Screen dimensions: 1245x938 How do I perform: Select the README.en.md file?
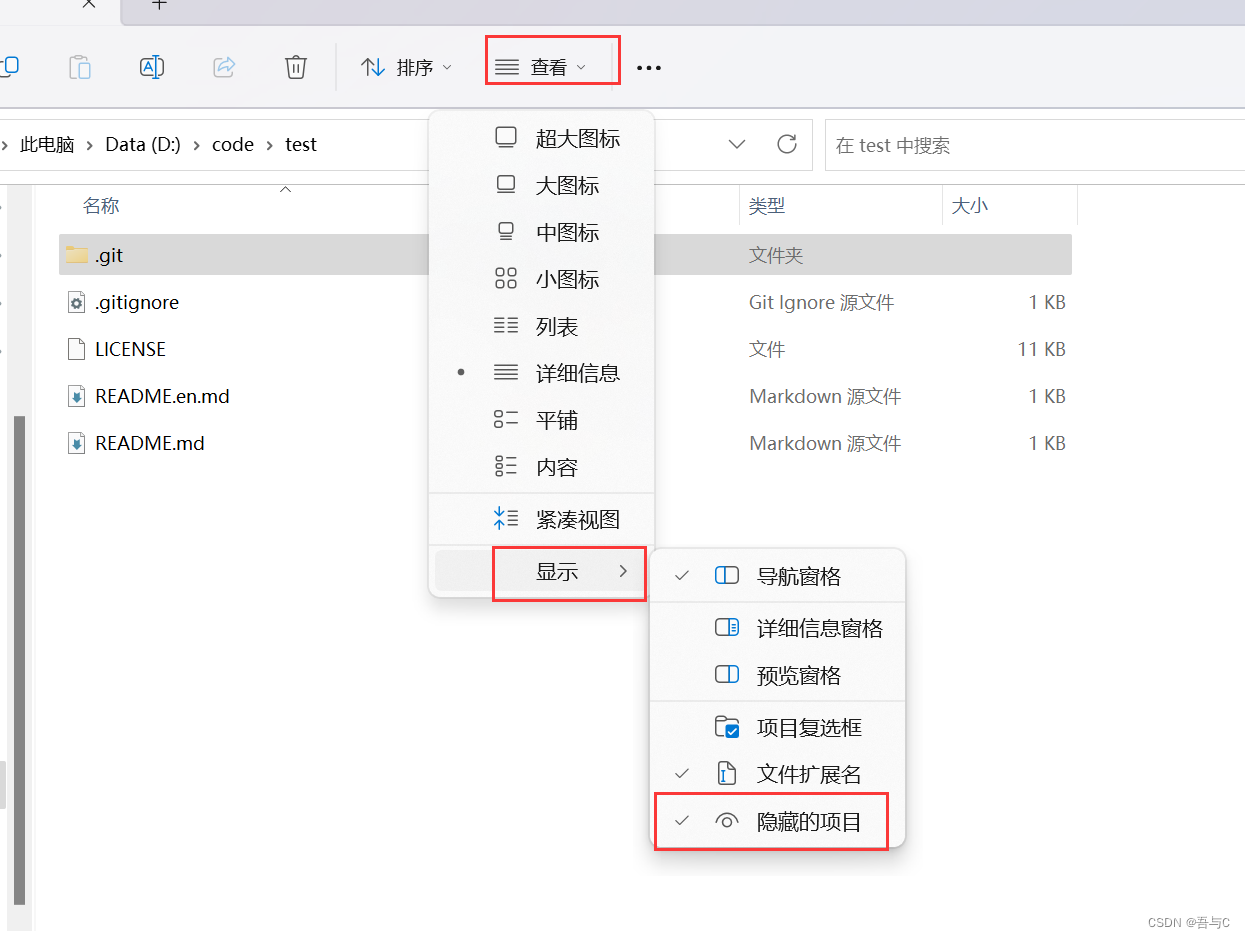162,396
